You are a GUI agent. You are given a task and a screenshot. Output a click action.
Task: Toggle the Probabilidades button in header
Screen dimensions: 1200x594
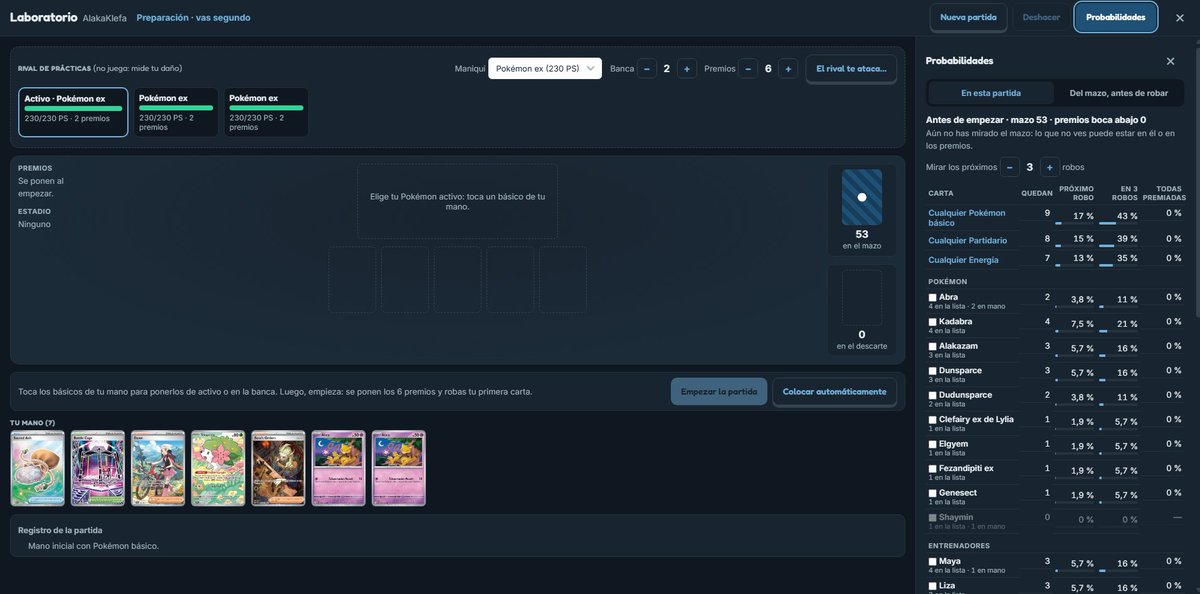point(1116,17)
